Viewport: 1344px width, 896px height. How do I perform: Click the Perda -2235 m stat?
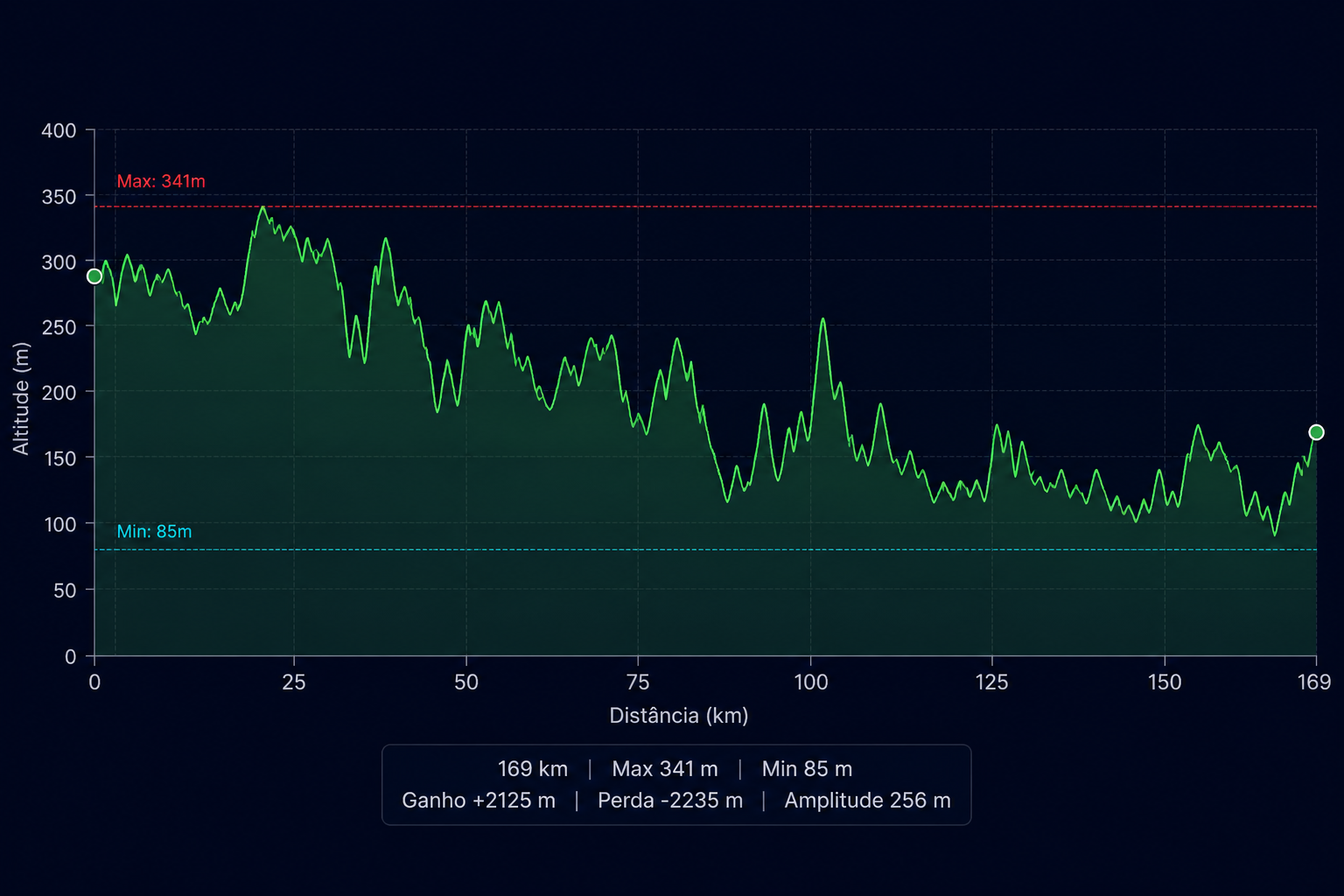tap(670, 801)
